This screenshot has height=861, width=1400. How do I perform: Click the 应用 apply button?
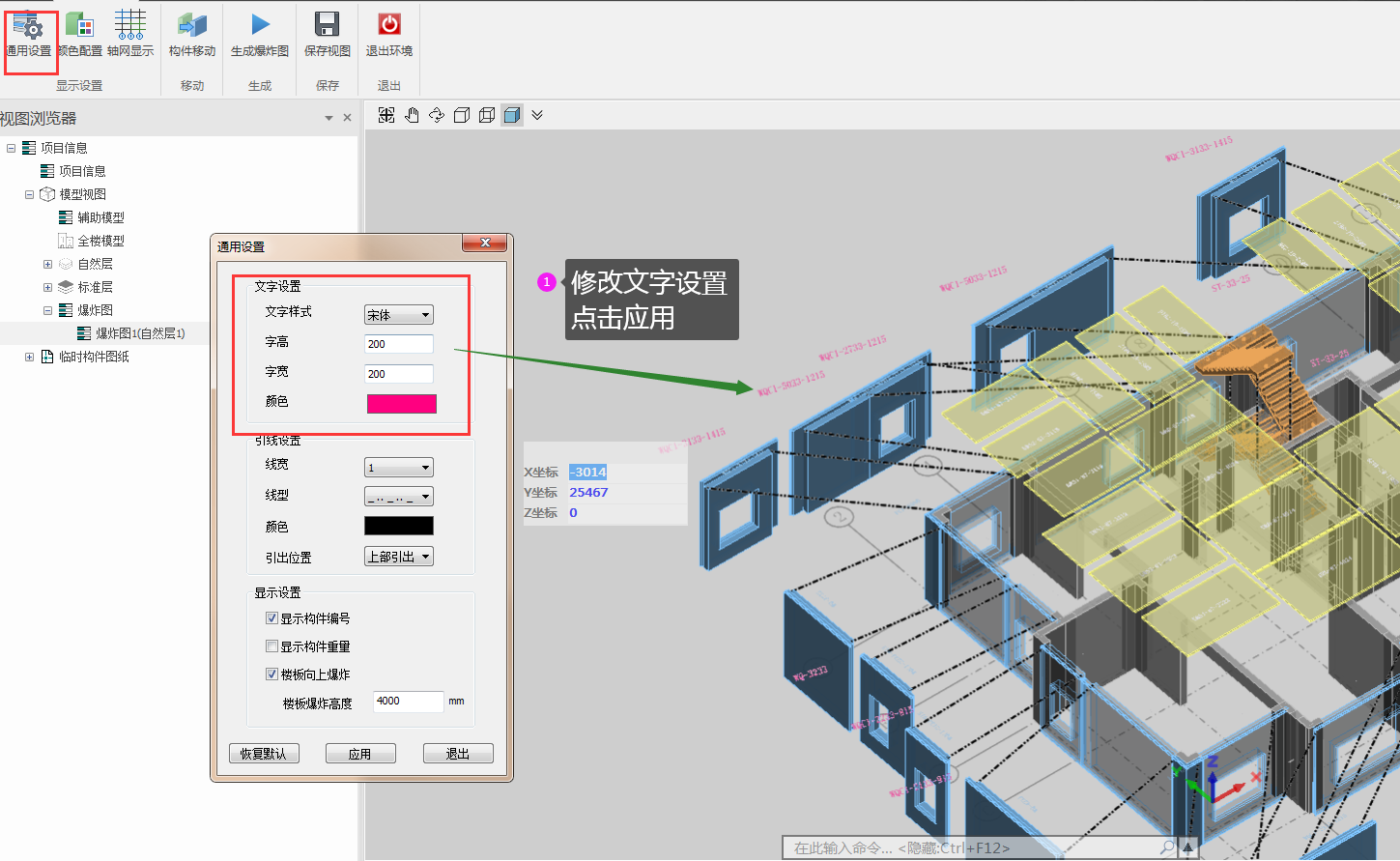(360, 754)
